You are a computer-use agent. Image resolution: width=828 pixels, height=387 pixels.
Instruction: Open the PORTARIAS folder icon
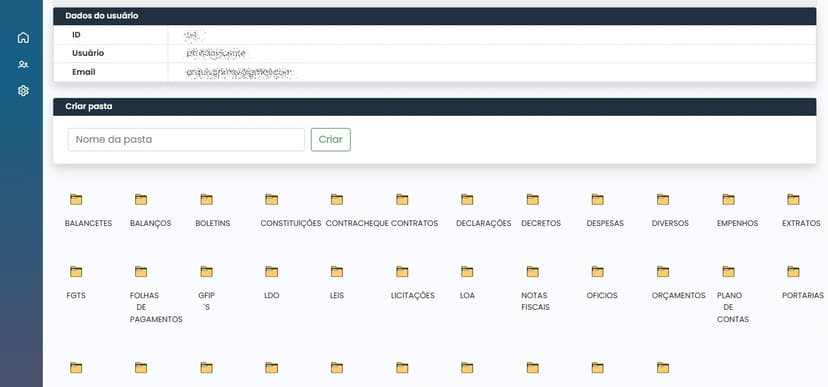(794, 272)
